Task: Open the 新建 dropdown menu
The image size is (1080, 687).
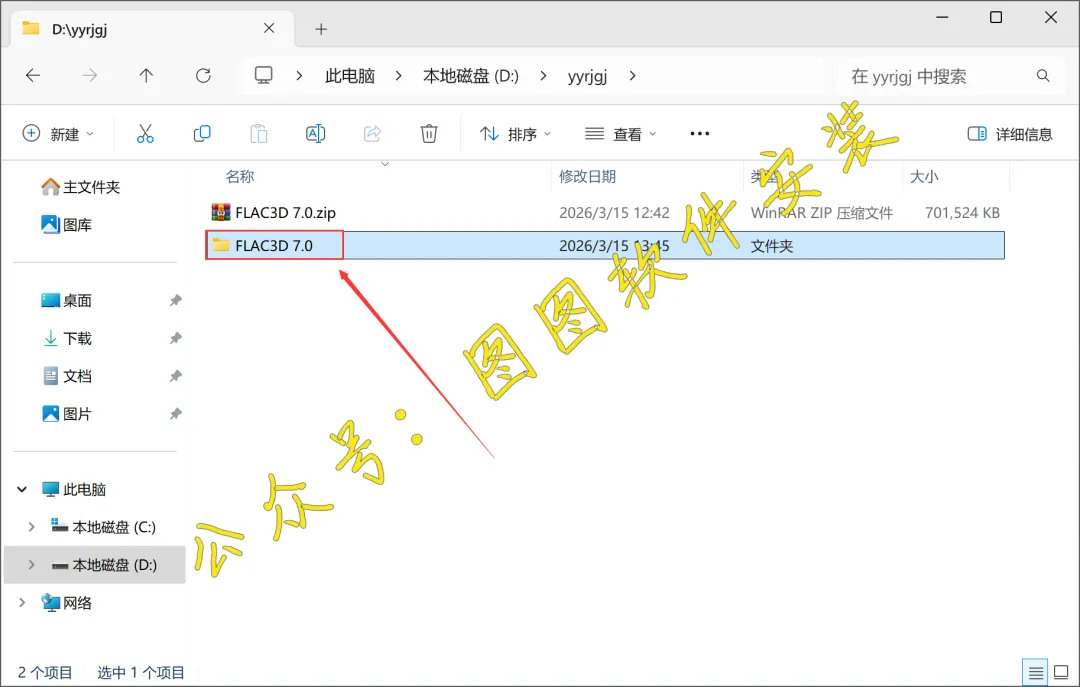Action: click(58, 134)
